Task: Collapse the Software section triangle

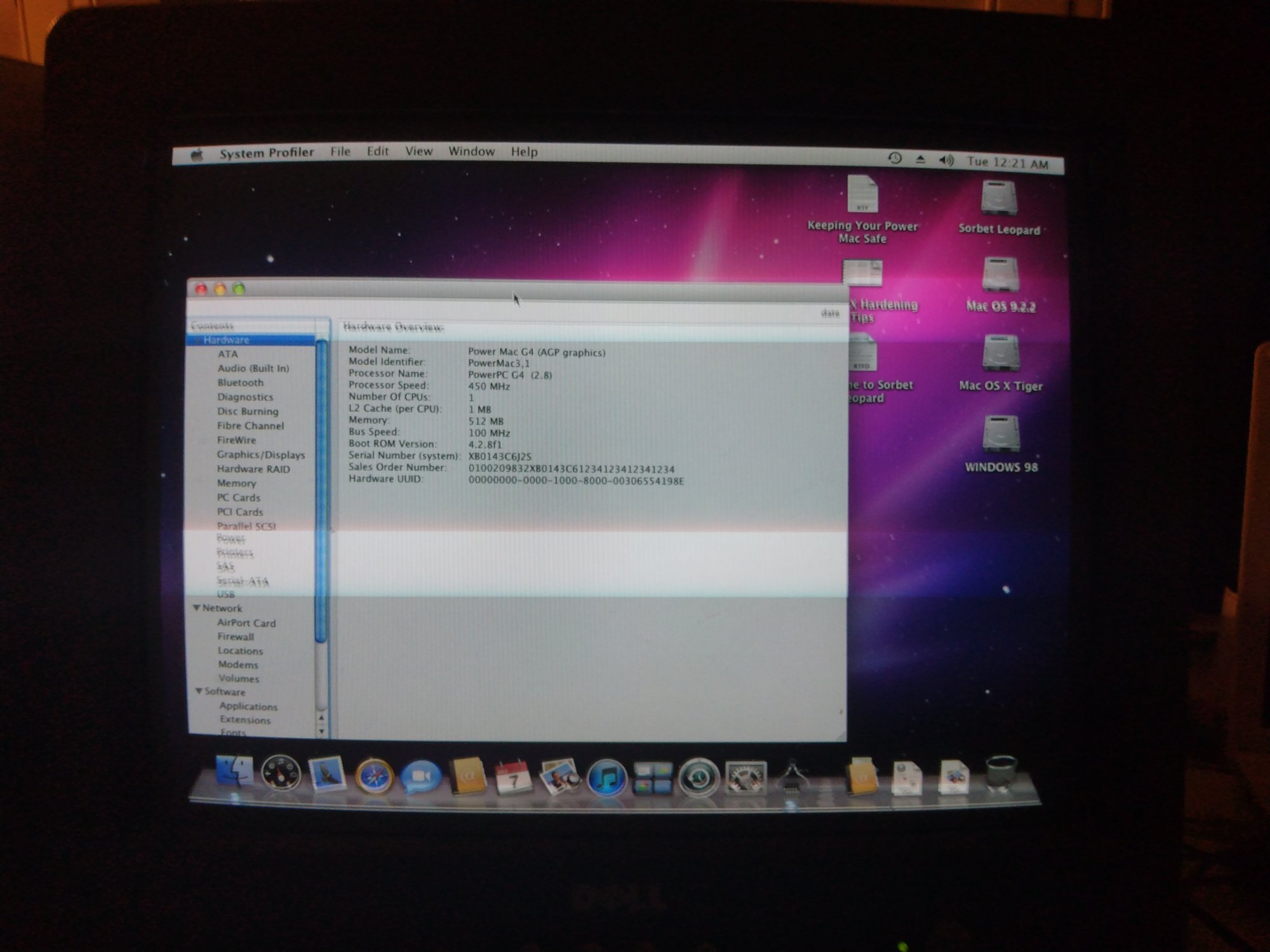Action: (199, 691)
